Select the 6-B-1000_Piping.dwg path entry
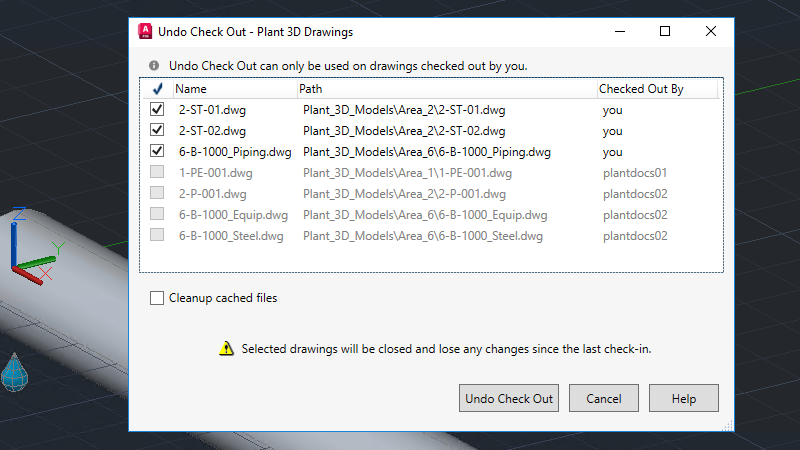 (x=427, y=152)
